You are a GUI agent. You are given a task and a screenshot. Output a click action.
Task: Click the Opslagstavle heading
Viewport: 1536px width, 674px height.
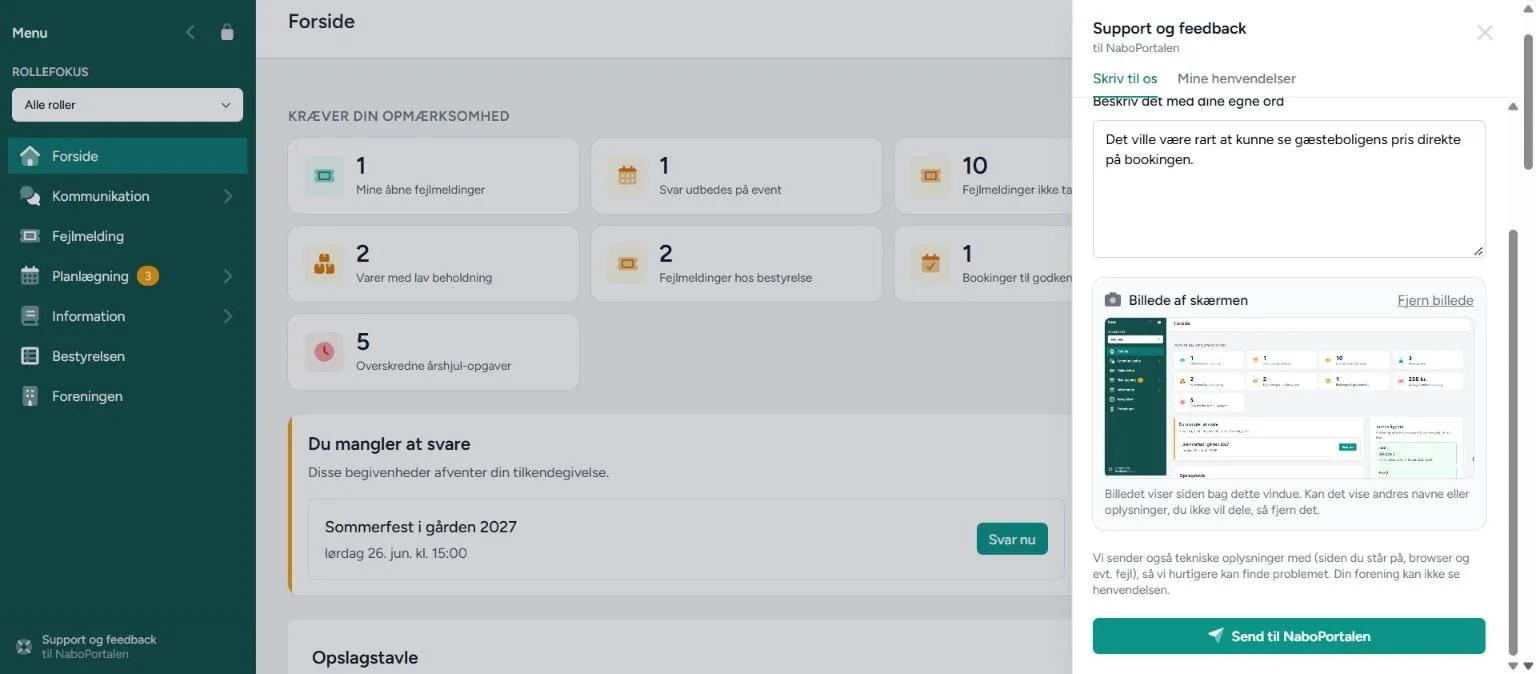click(365, 657)
